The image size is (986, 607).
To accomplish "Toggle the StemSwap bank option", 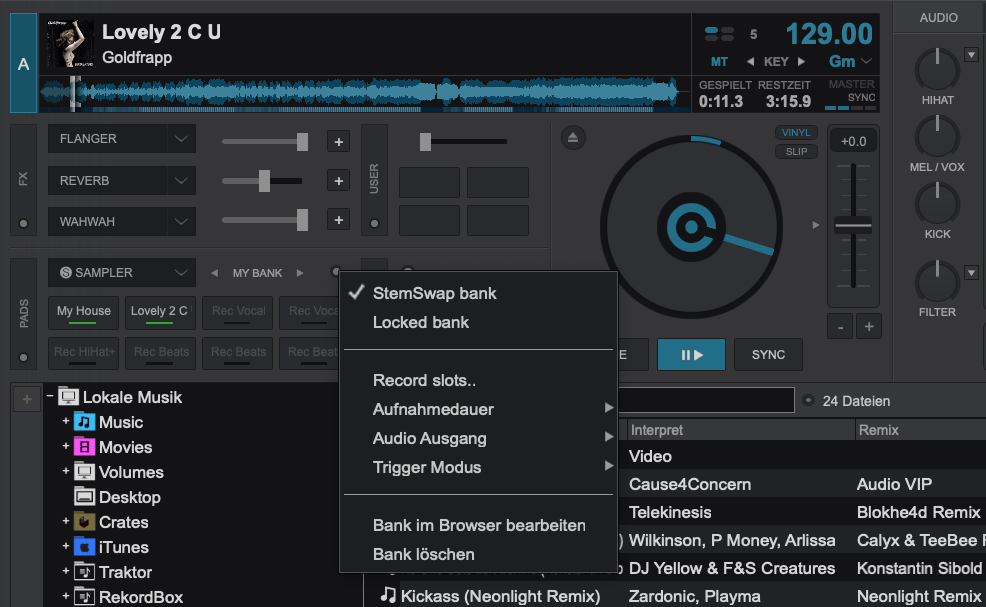I will coord(434,293).
